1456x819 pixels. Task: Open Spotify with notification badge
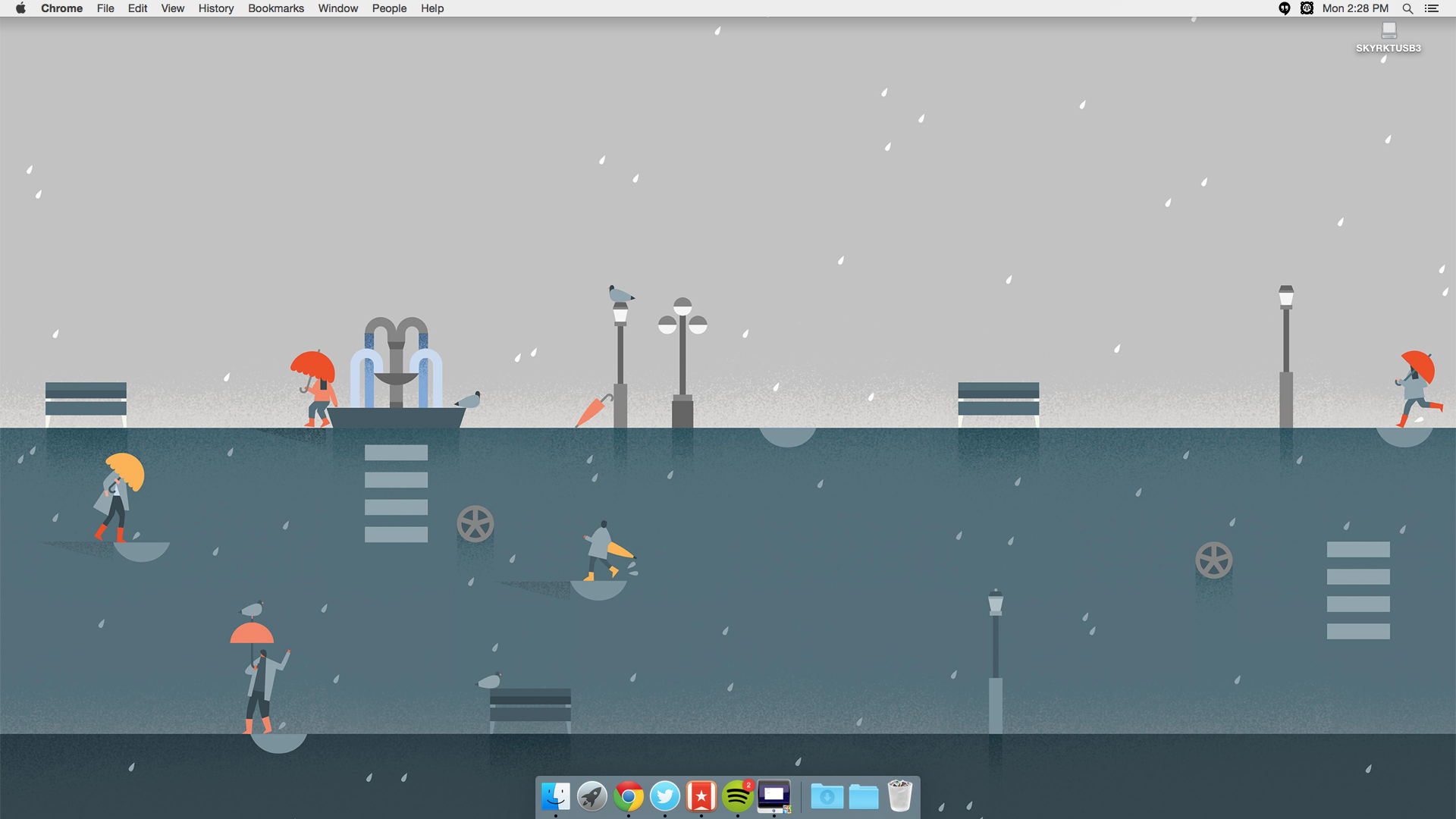pos(738,796)
